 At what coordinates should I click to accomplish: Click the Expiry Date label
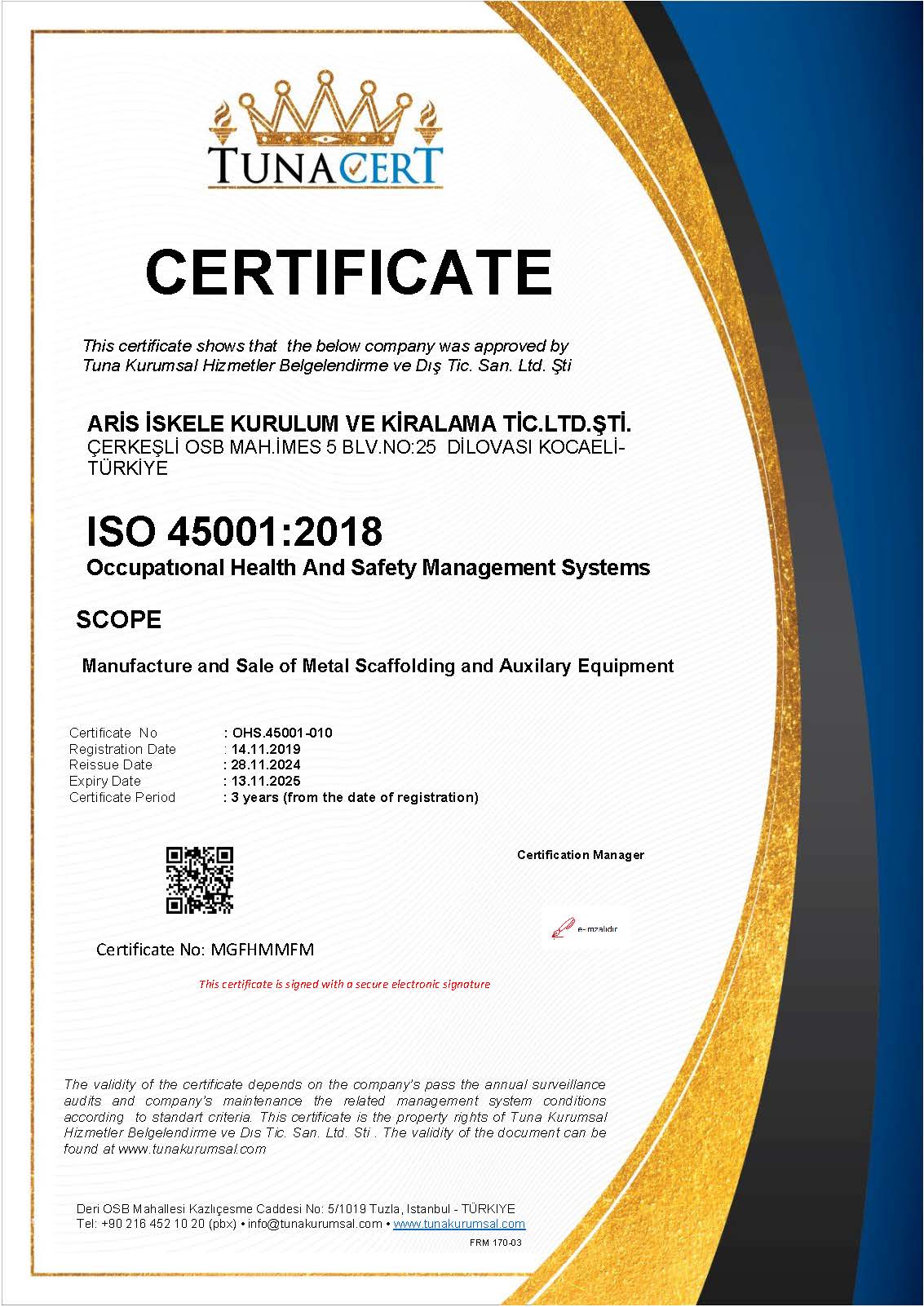click(x=105, y=781)
